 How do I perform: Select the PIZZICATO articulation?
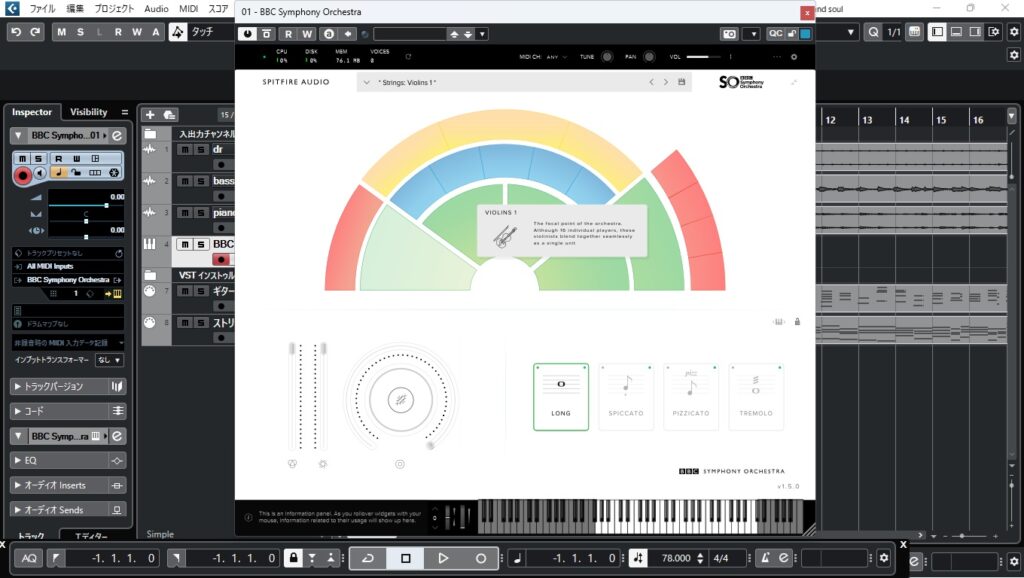click(x=691, y=397)
